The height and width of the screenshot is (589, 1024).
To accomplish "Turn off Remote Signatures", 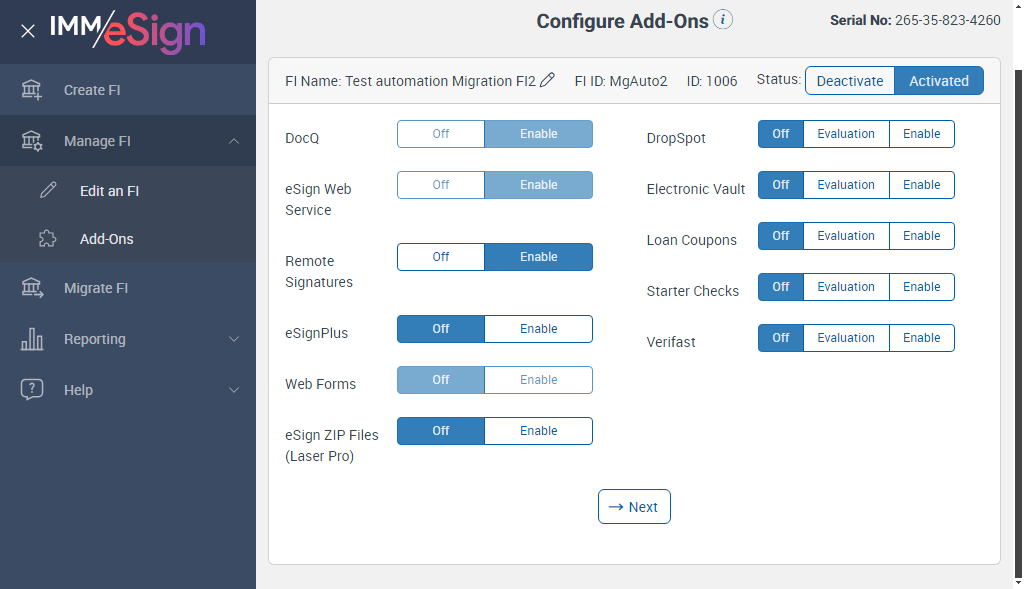I will 441,257.
